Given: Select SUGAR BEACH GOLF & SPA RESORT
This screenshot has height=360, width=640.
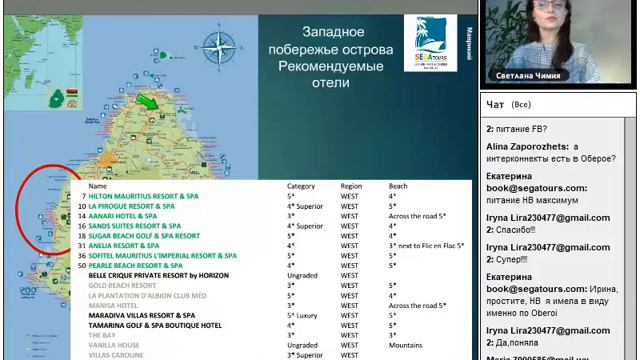Looking at the screenshot, I should [144, 236].
